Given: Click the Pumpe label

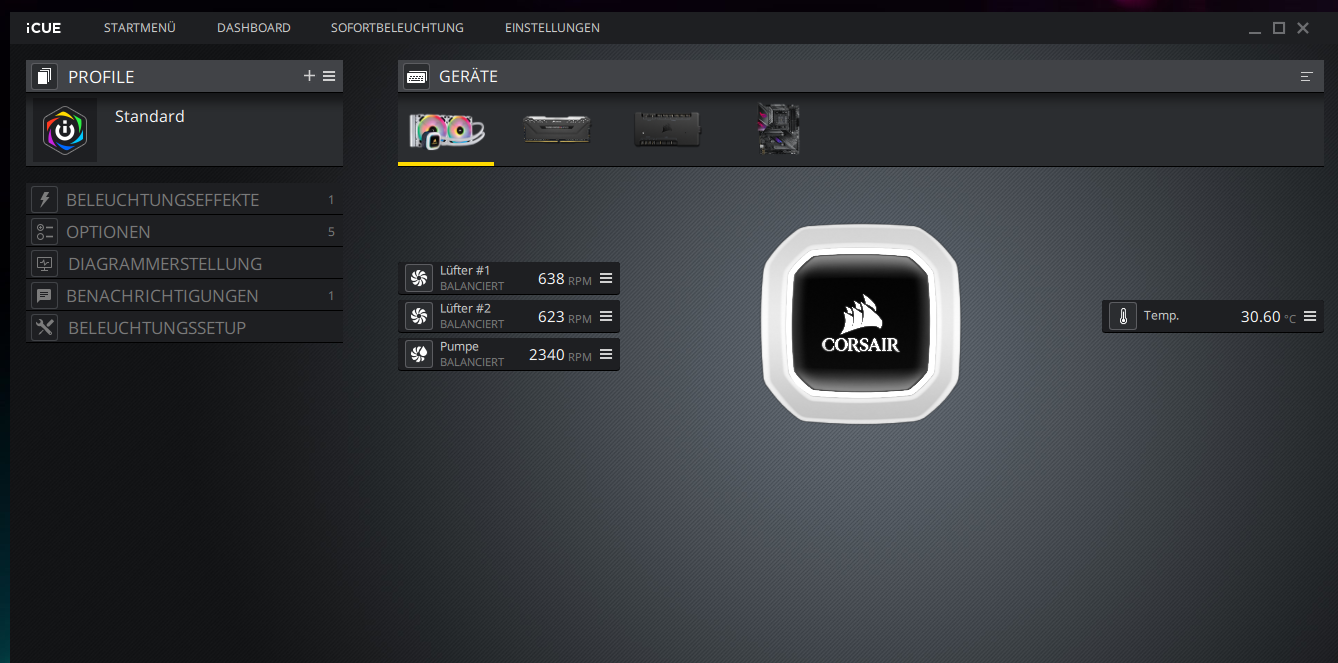Looking at the screenshot, I should [459, 347].
